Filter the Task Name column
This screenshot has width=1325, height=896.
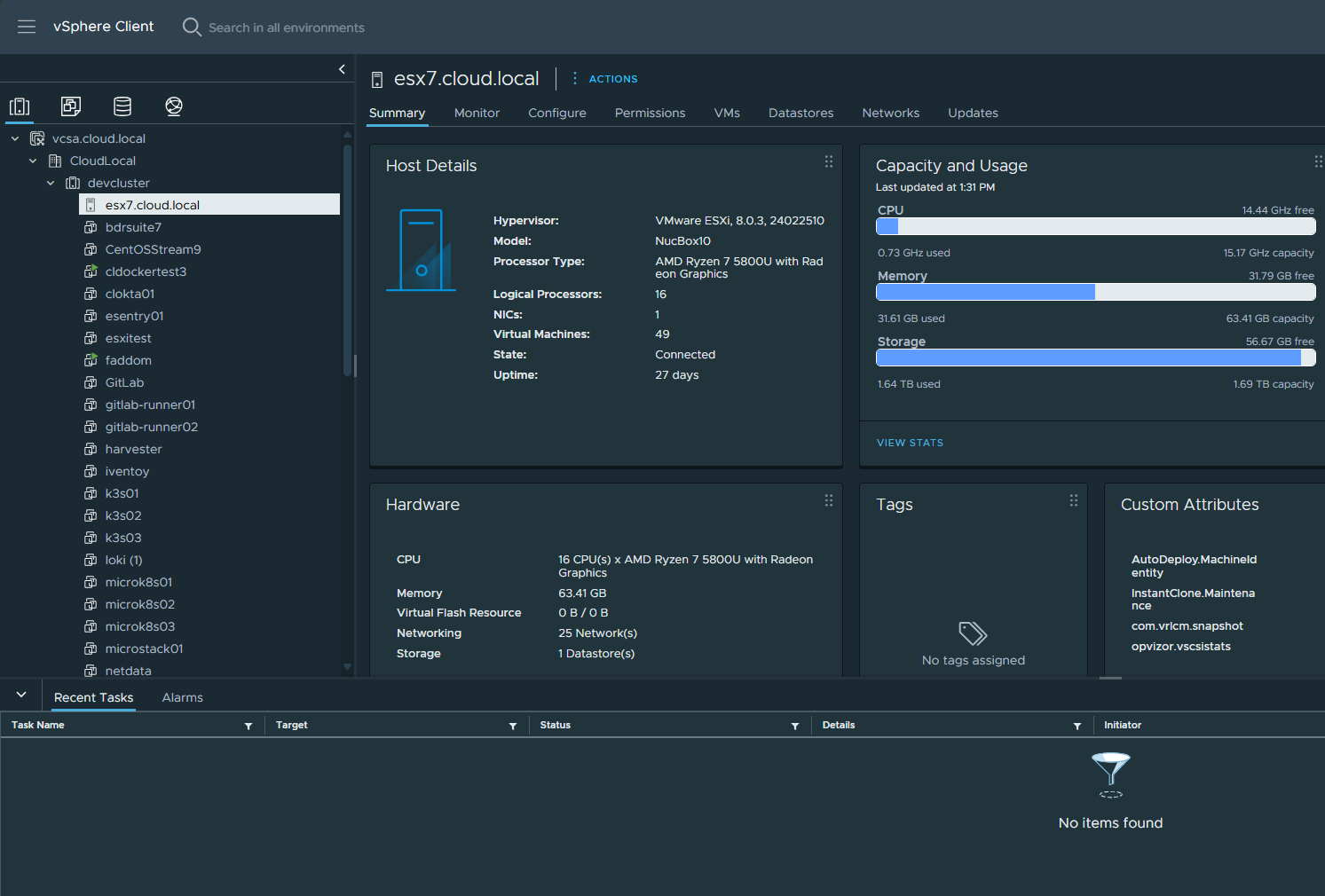pos(248,727)
